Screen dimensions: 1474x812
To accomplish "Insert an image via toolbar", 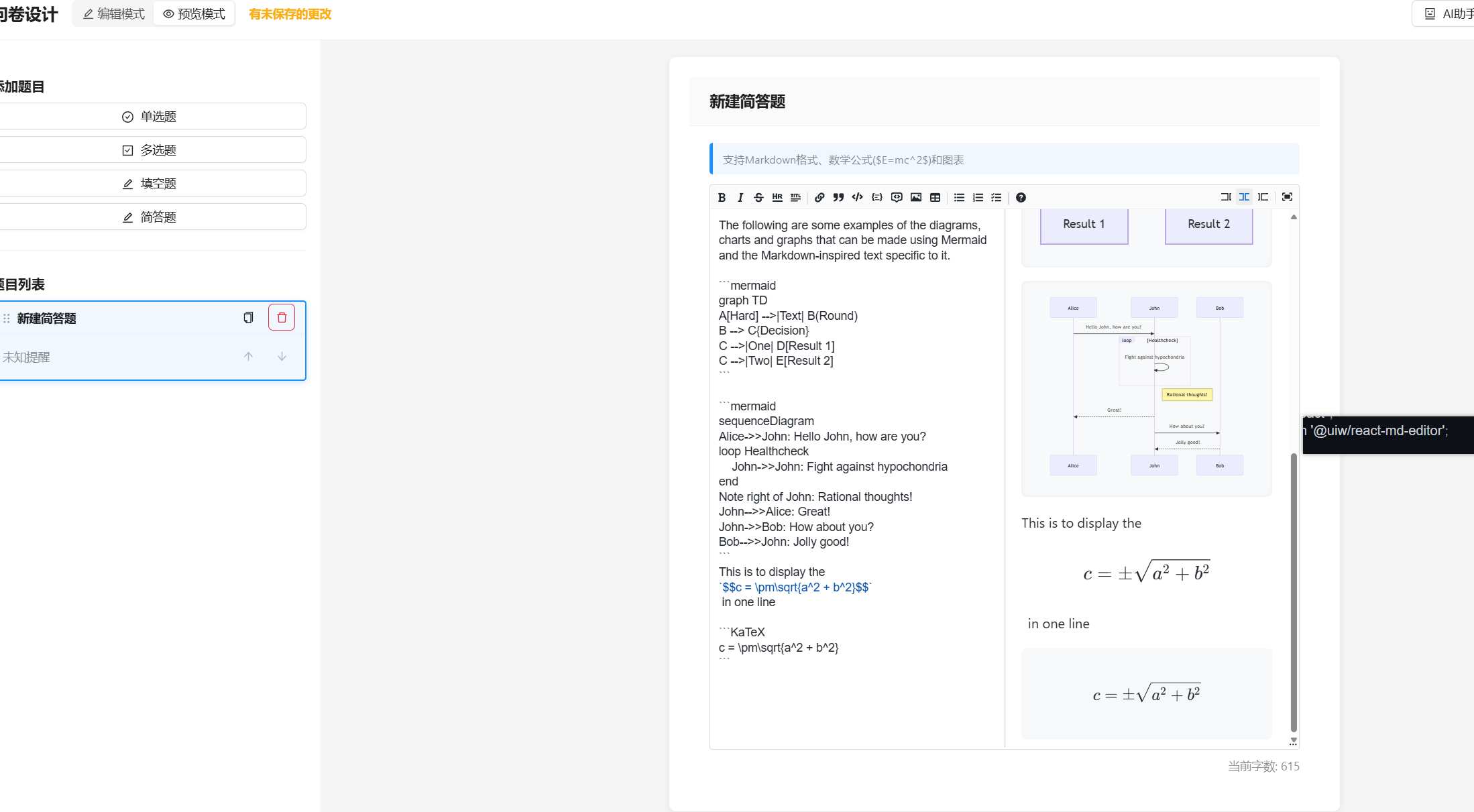I will 916,197.
